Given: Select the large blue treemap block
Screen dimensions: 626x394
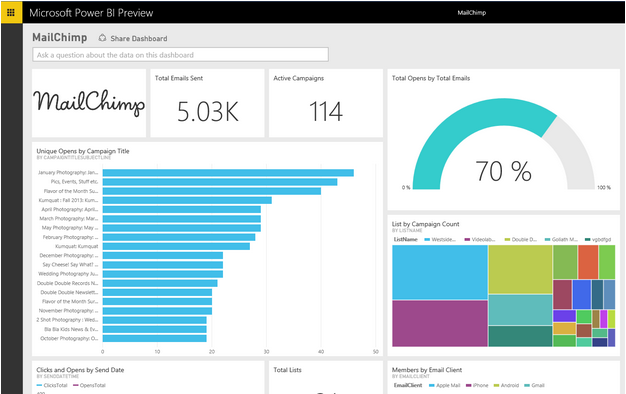Looking at the screenshot, I should pyautogui.click(x=440, y=272).
